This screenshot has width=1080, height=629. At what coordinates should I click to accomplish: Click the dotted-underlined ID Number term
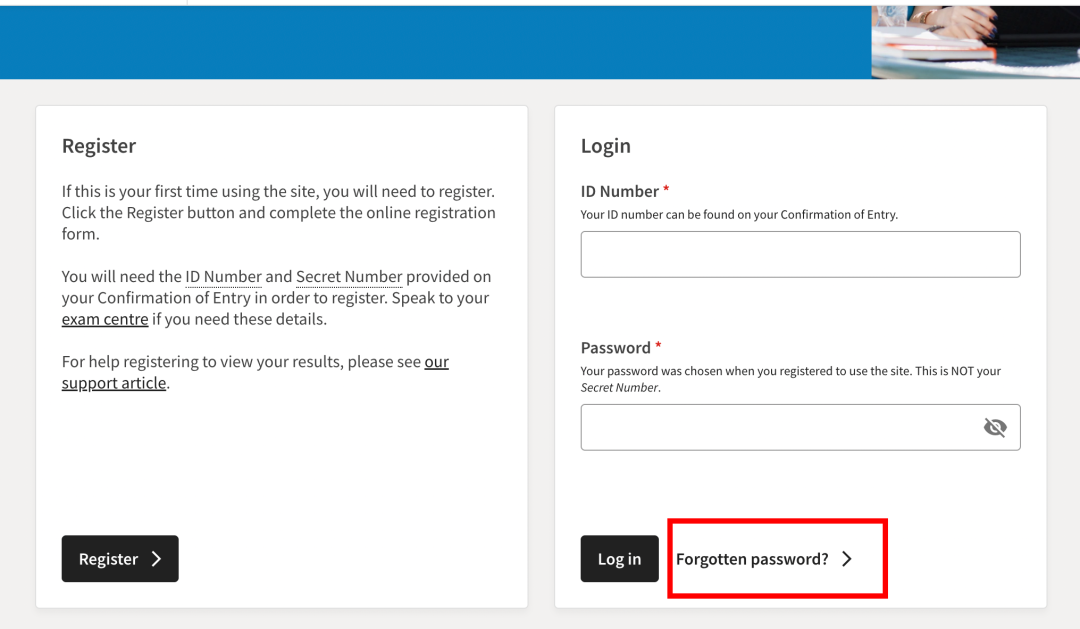coord(223,276)
